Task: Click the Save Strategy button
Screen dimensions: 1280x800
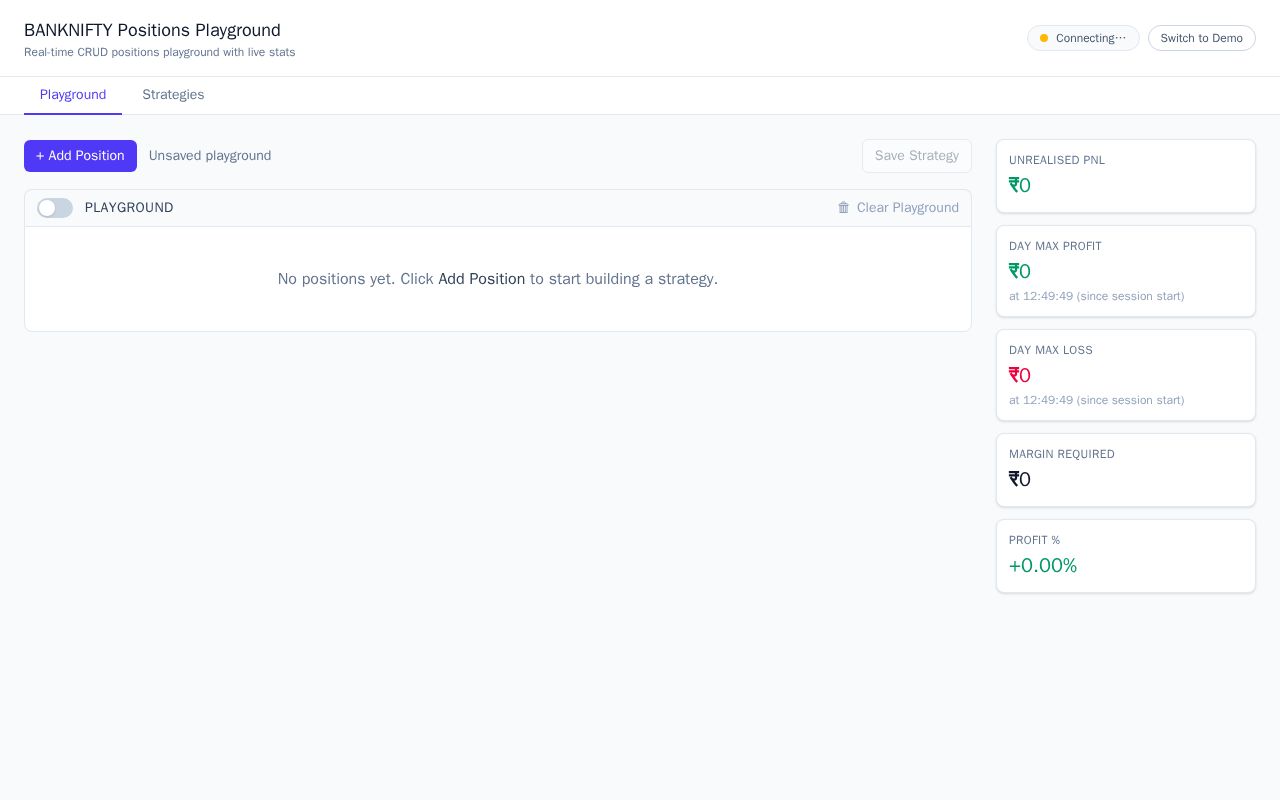Action: click(x=917, y=156)
